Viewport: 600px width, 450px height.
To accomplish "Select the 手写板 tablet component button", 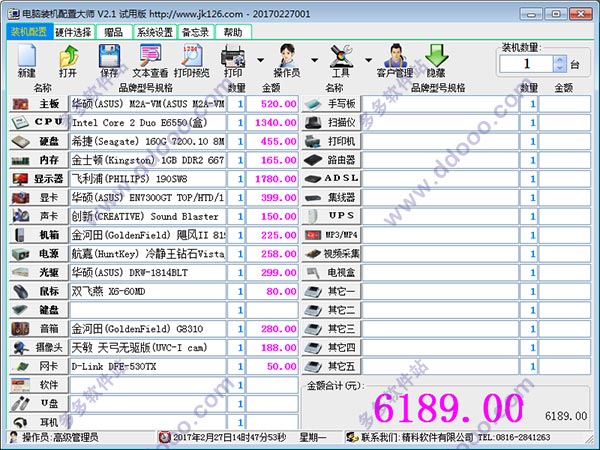I will (331, 104).
